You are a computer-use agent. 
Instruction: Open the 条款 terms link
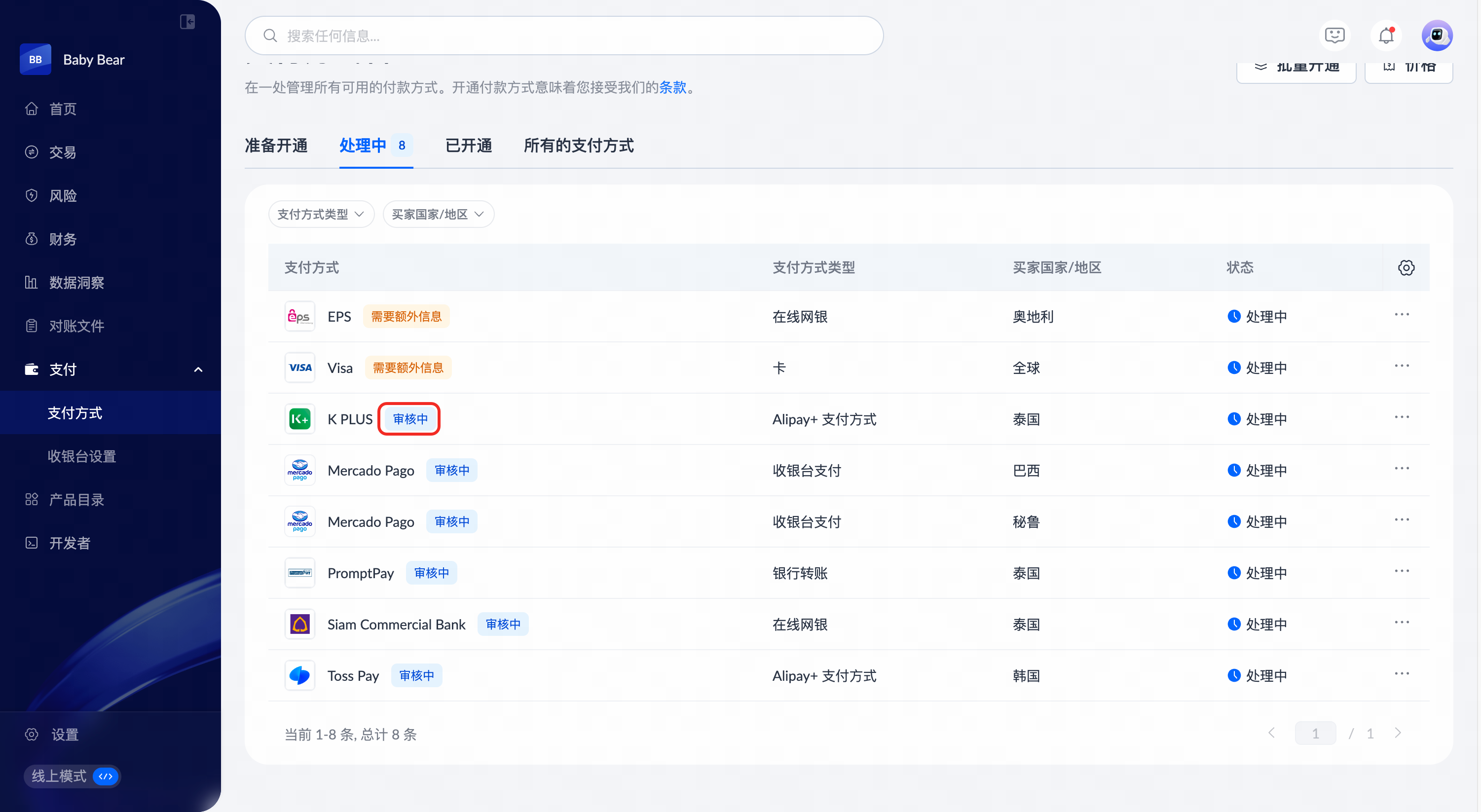point(672,87)
